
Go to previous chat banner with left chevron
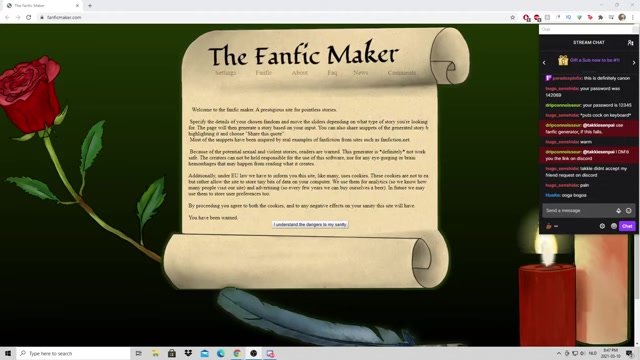click(x=544, y=62)
